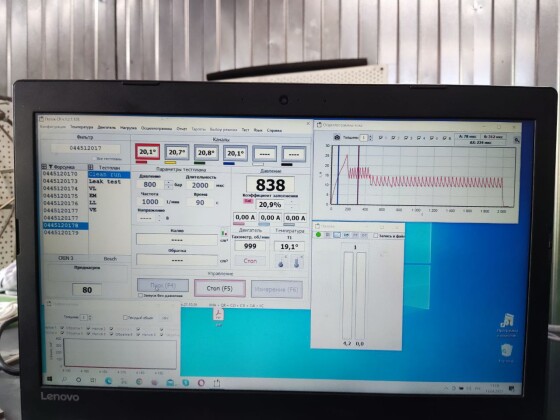Toggle the write-to-file checkbox in small window
Screen dimensions: 560x420
pos(375,235)
